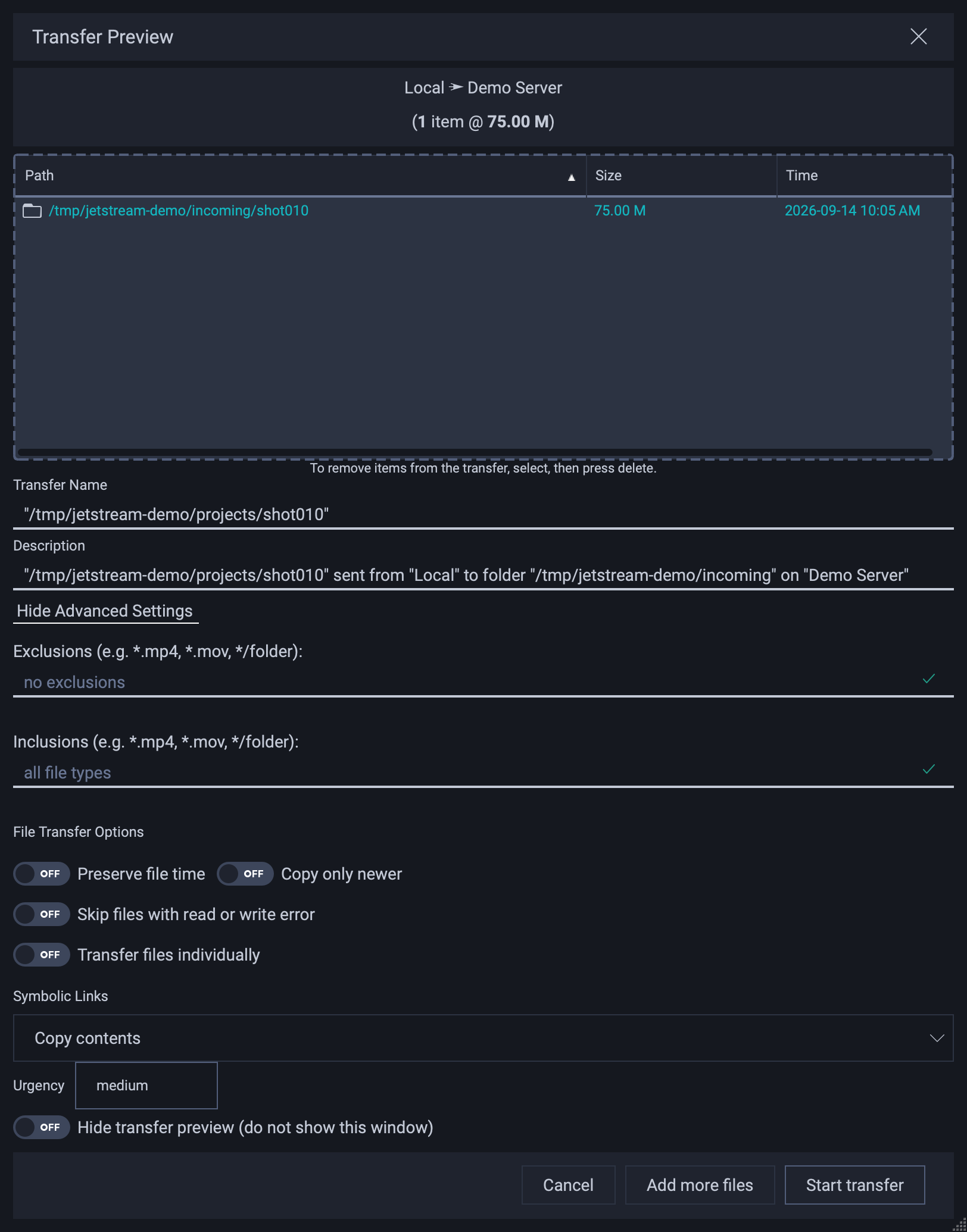
Task: Sort by the Size column header
Action: click(x=682, y=176)
